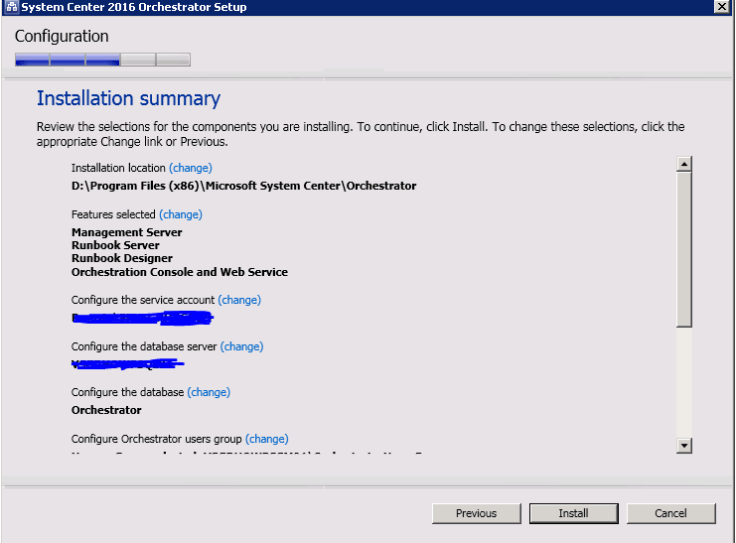
Task: Click the last empty progress bar segment
Action: tap(173, 60)
